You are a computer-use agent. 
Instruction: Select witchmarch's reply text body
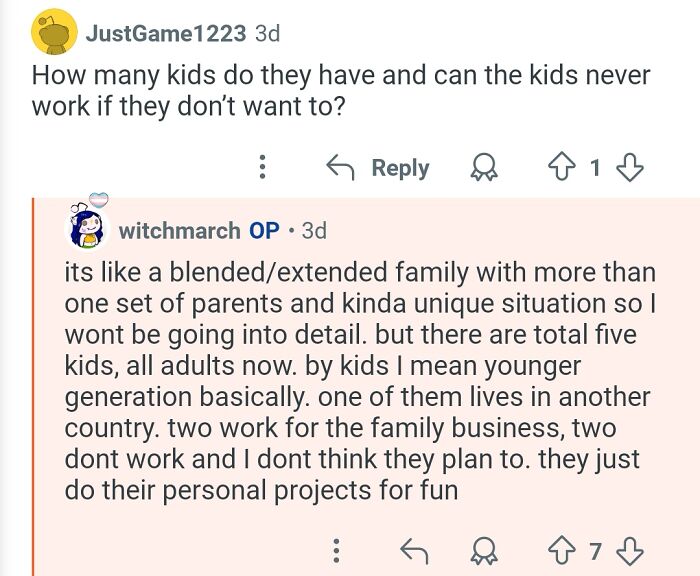[x=360, y=381]
